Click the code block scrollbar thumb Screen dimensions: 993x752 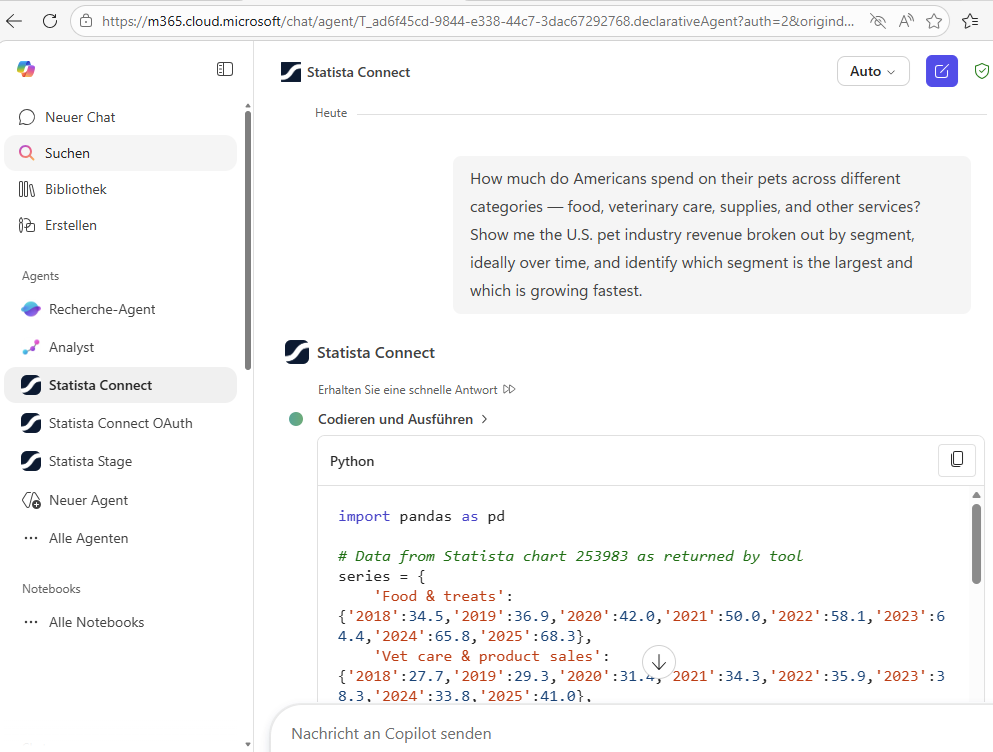click(x=976, y=544)
